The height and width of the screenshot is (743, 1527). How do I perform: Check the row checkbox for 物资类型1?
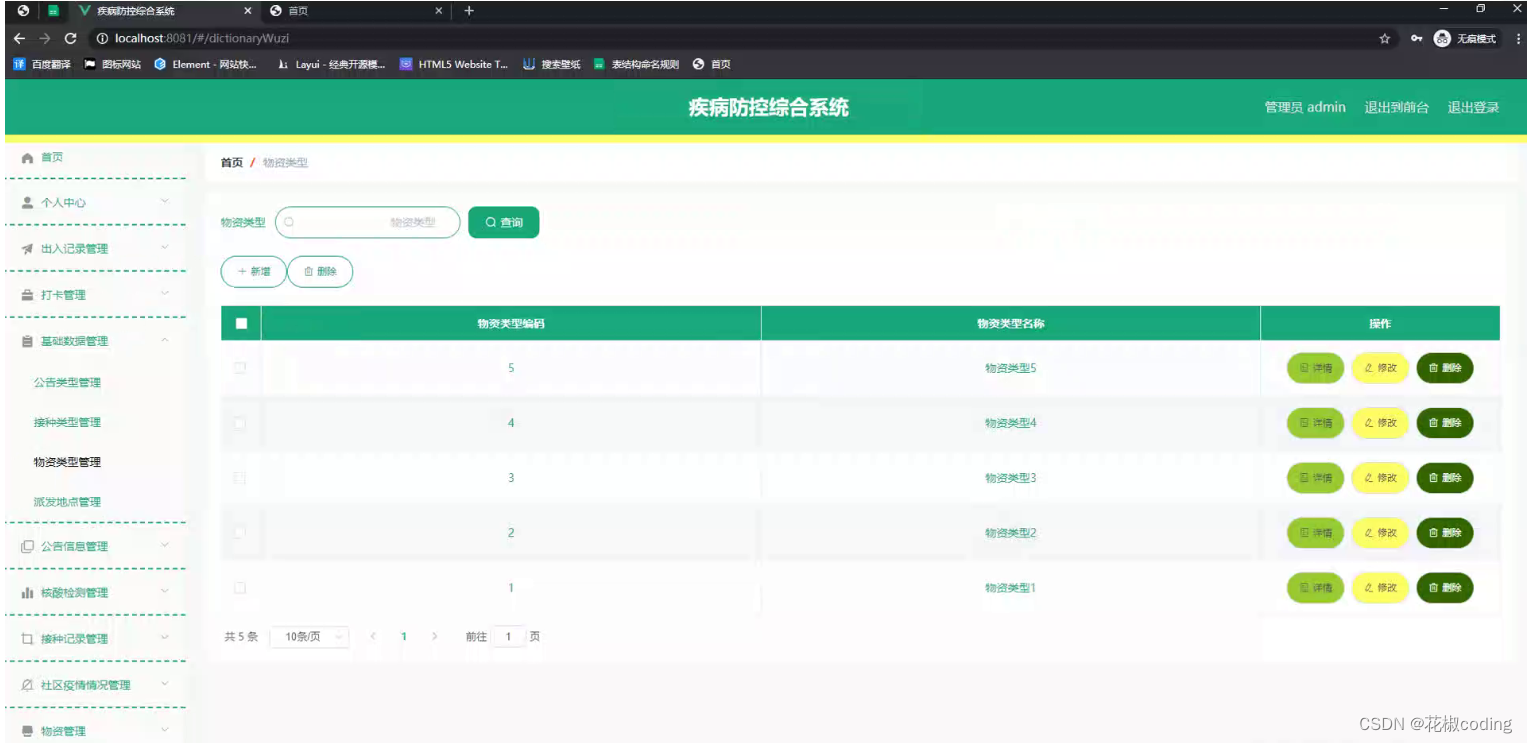[240, 588]
